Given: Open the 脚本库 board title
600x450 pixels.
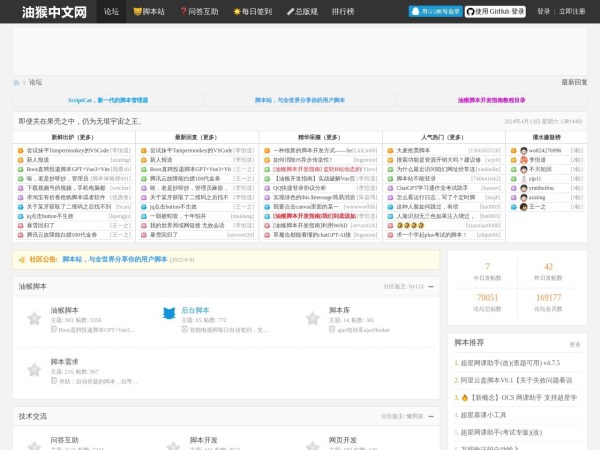Looking at the screenshot, I should tap(339, 310).
